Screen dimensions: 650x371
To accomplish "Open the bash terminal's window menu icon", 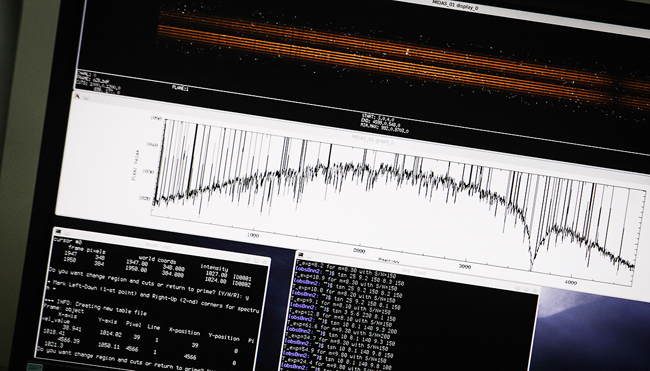I will pos(301,255).
